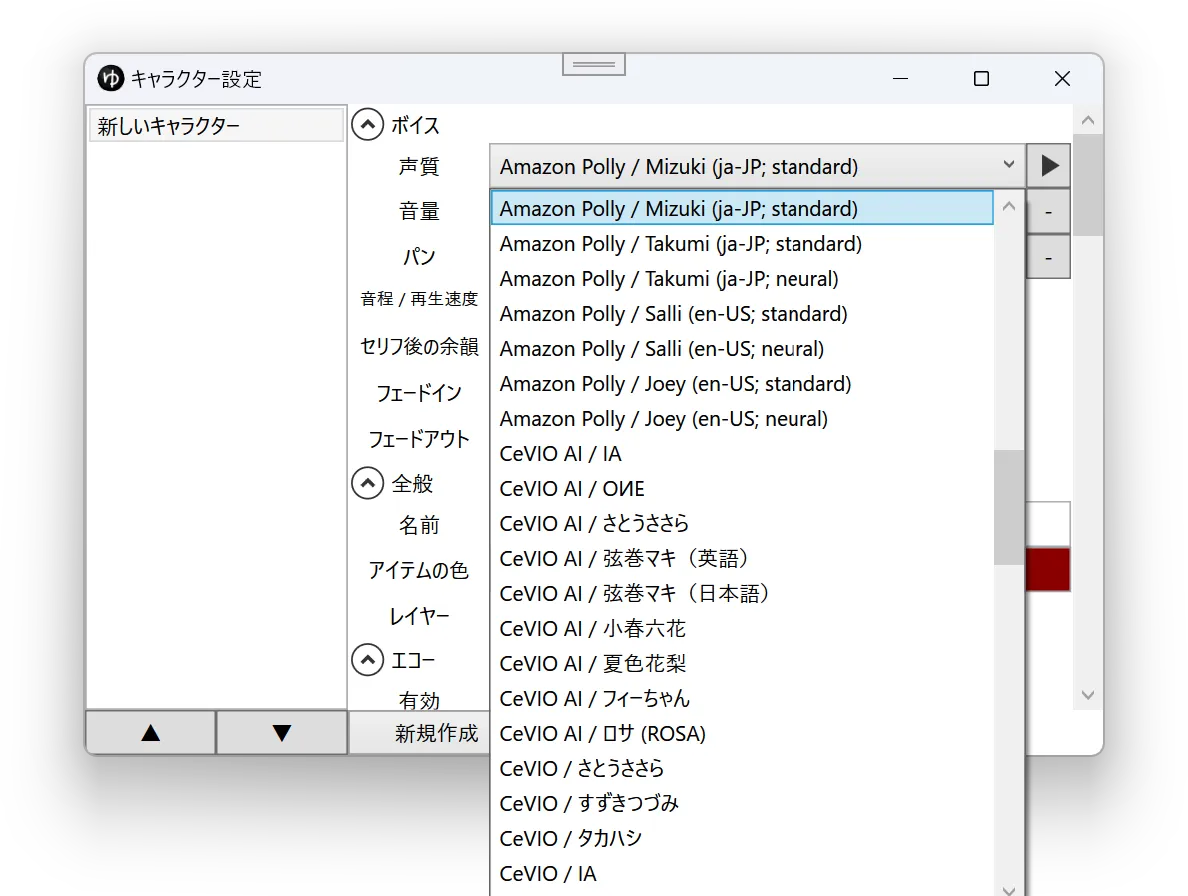Select CeVIO AI / ロサ (ROSA) voice
The image size is (1188, 896).
pyautogui.click(x=742, y=733)
